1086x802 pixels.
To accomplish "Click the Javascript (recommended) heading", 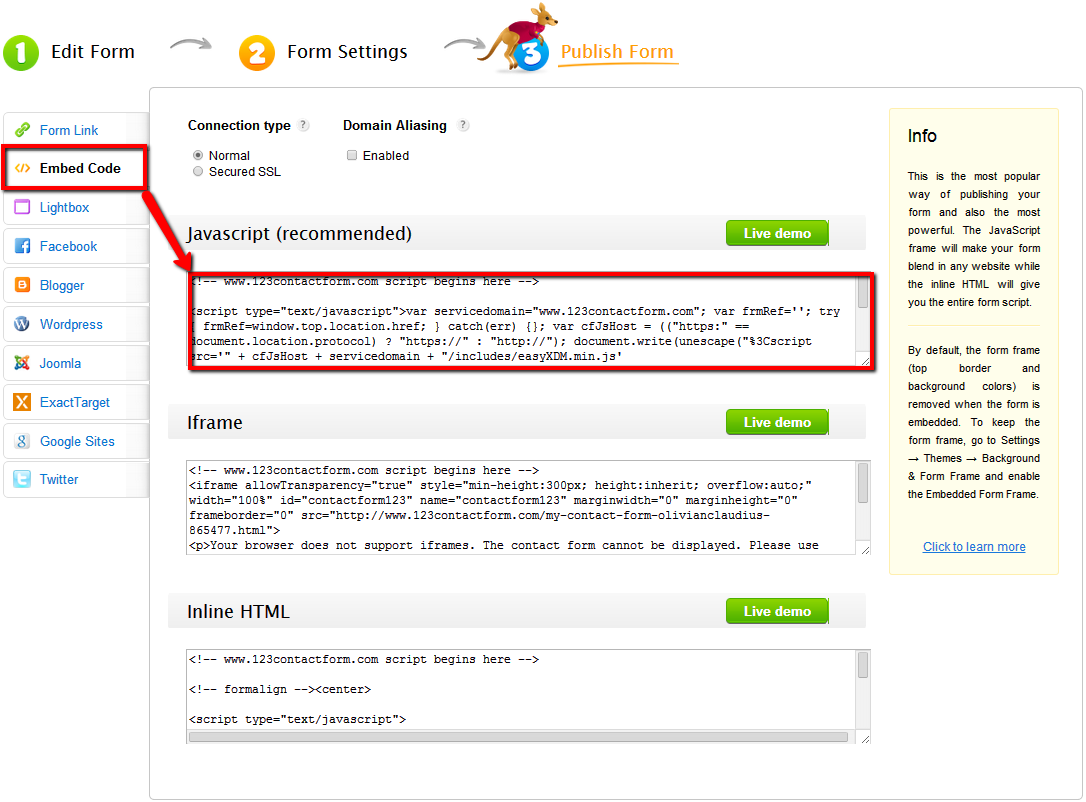I will click(x=299, y=234).
